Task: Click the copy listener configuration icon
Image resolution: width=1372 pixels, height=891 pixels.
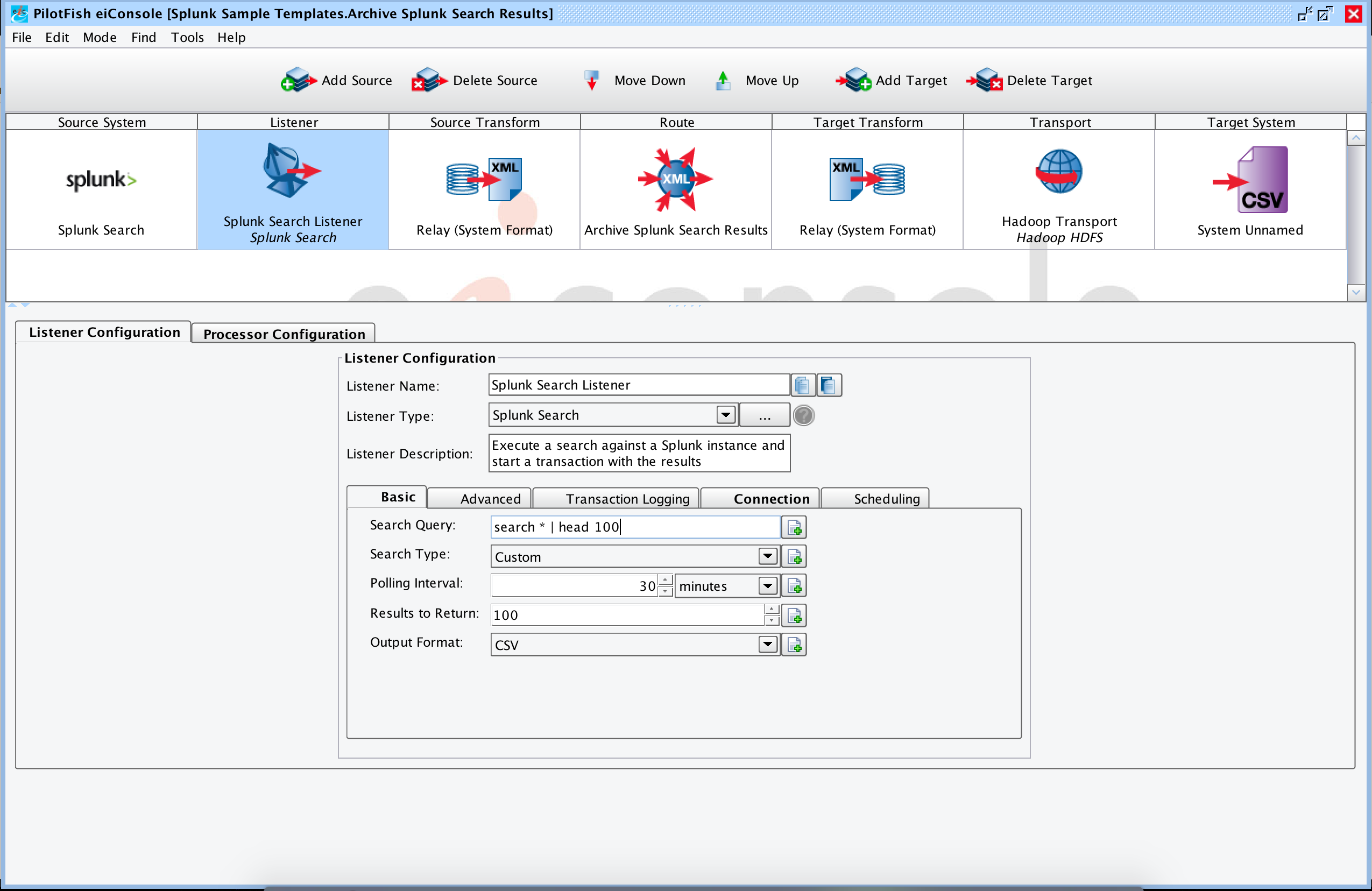Action: [803, 385]
